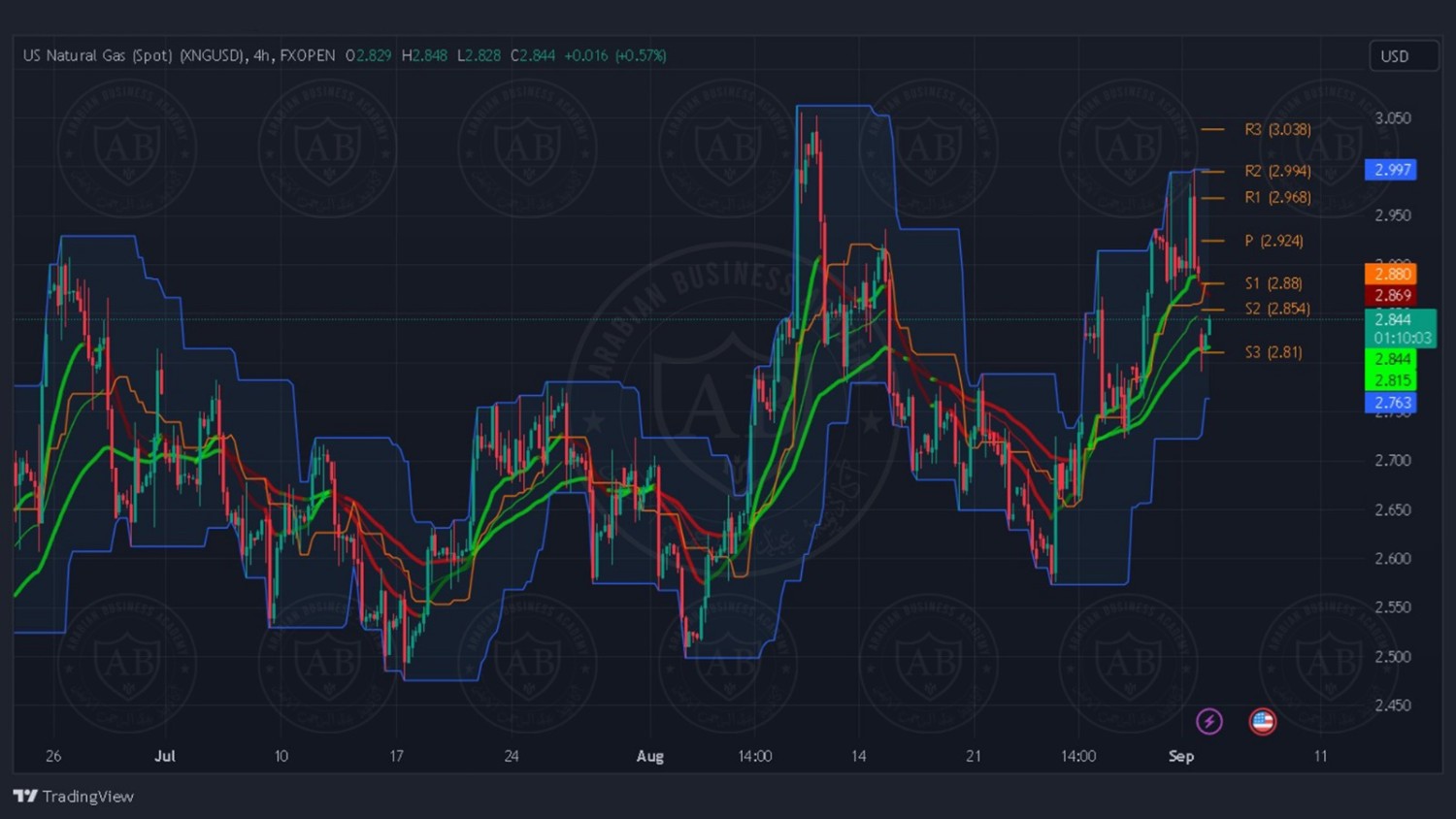This screenshot has height=819, width=1456.
Task: Click the 2.700 price axis tick
Action: (x=1393, y=460)
